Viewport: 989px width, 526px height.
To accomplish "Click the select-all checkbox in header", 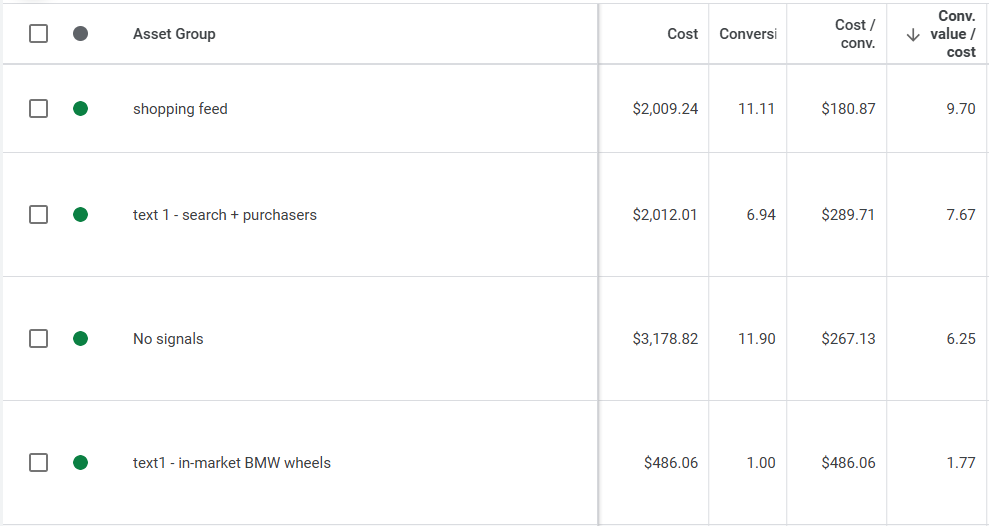I will 38,34.
